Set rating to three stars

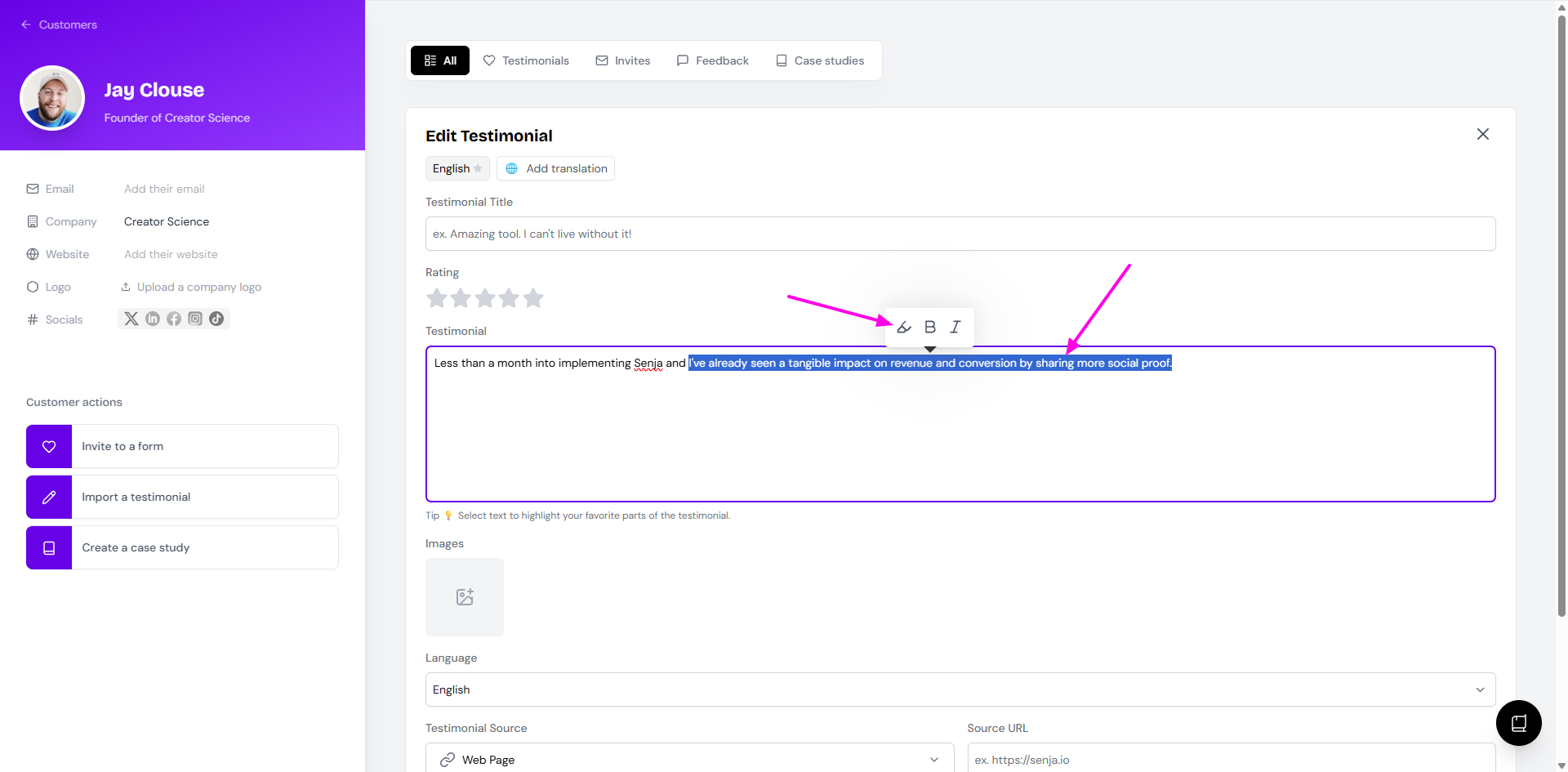point(485,298)
